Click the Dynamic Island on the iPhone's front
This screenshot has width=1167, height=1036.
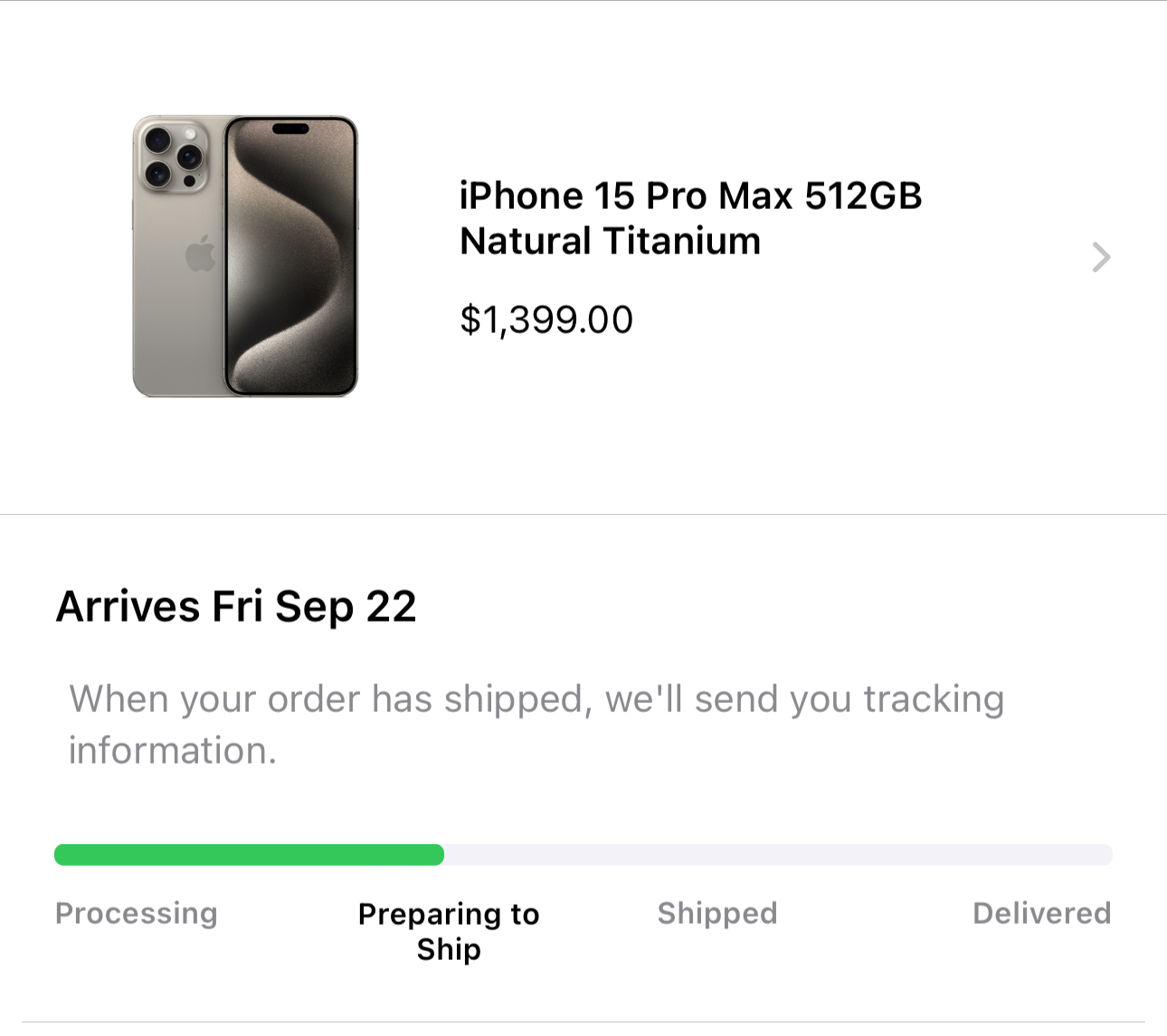click(x=290, y=128)
